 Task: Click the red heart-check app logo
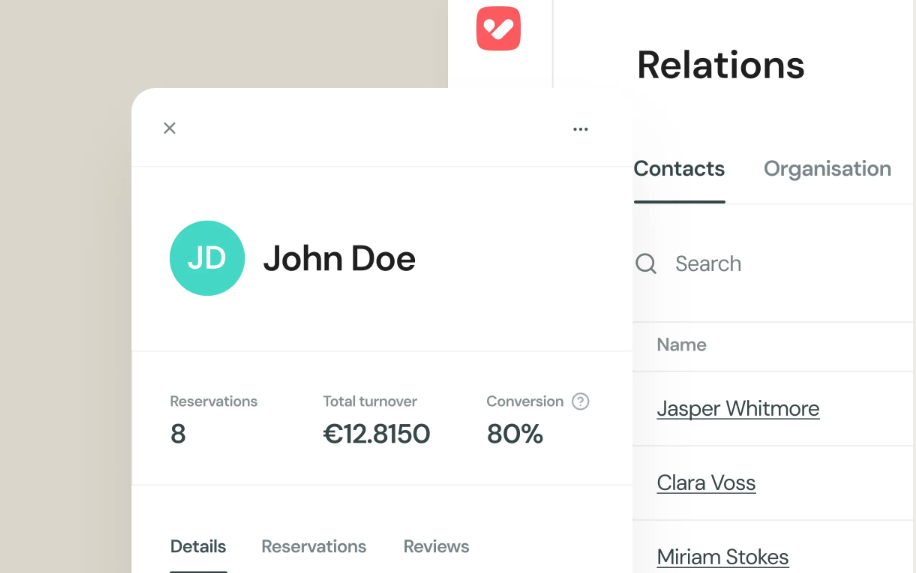498,29
